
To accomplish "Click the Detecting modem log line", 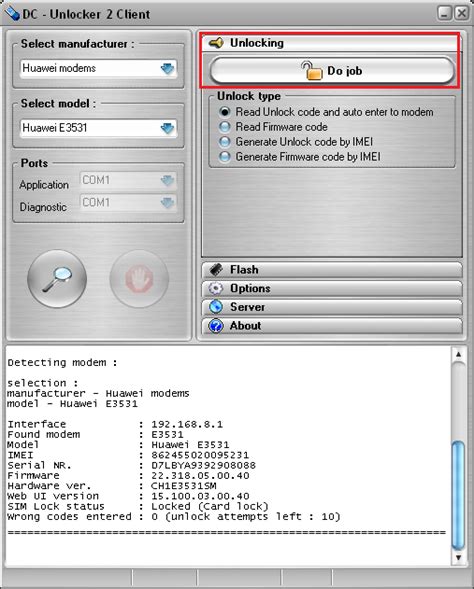I will pyautogui.click(x=62, y=363).
